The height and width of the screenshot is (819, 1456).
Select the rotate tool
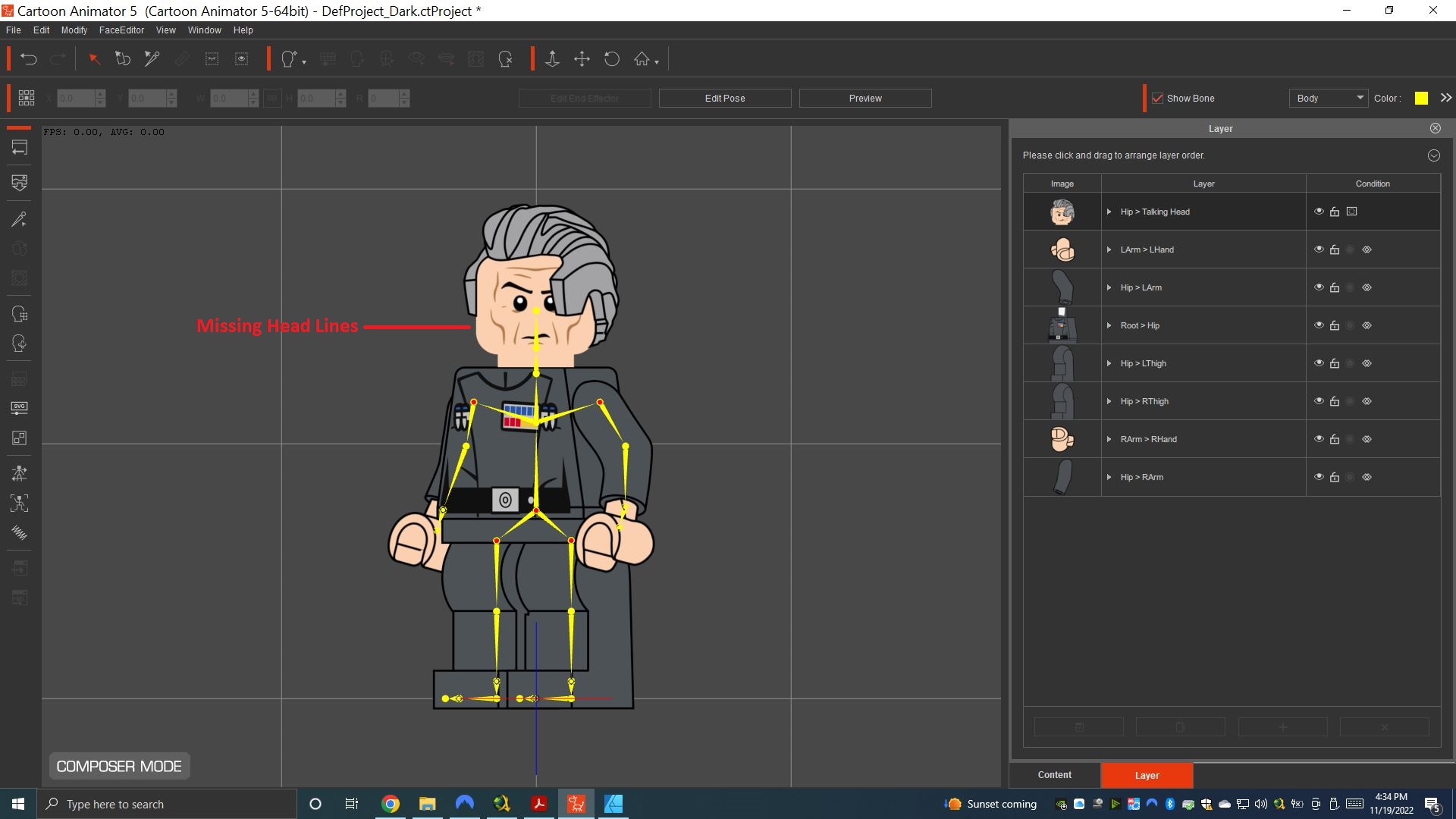612,59
